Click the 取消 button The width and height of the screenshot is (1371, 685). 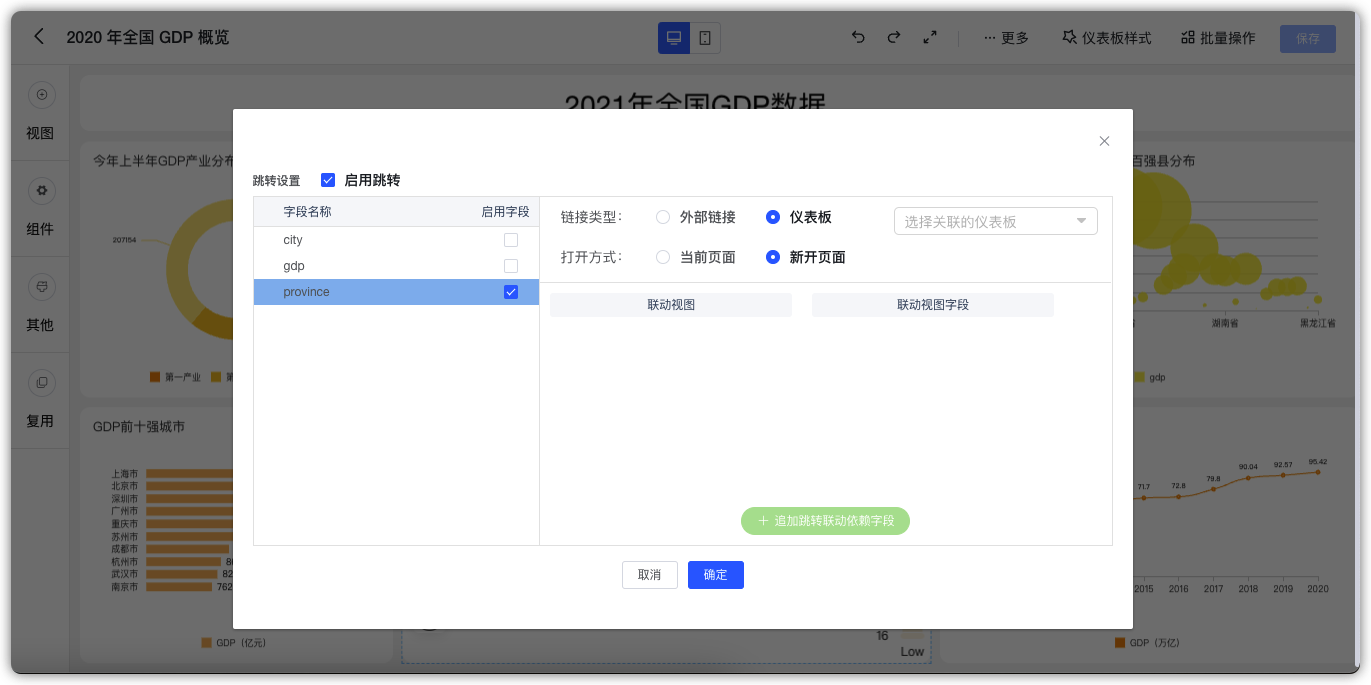coord(649,575)
